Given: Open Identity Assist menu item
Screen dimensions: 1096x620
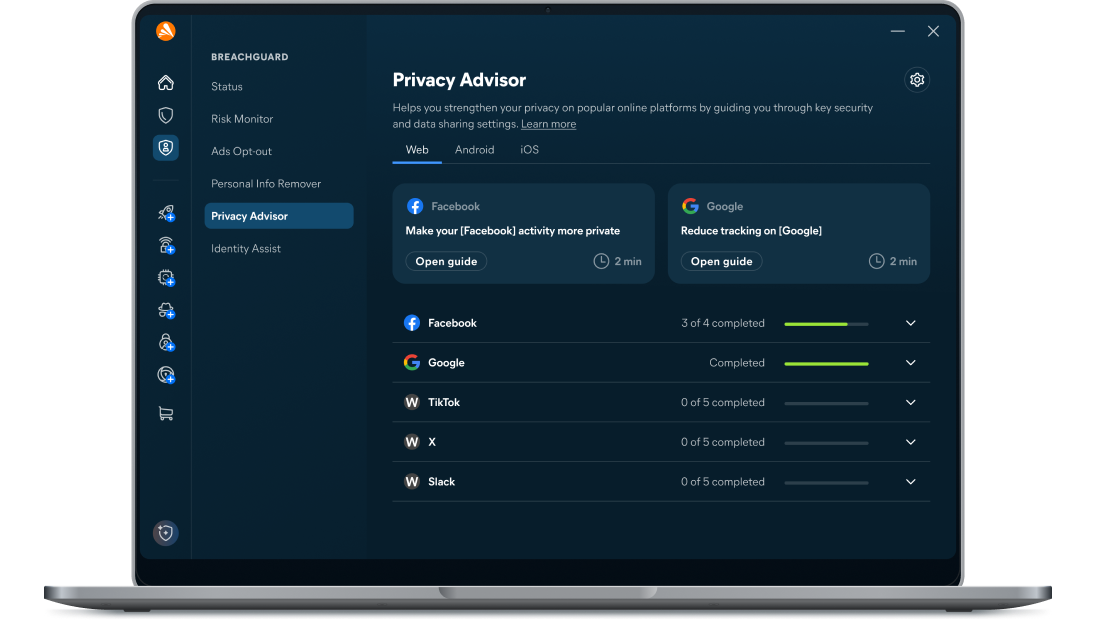Looking at the screenshot, I should (x=246, y=249).
